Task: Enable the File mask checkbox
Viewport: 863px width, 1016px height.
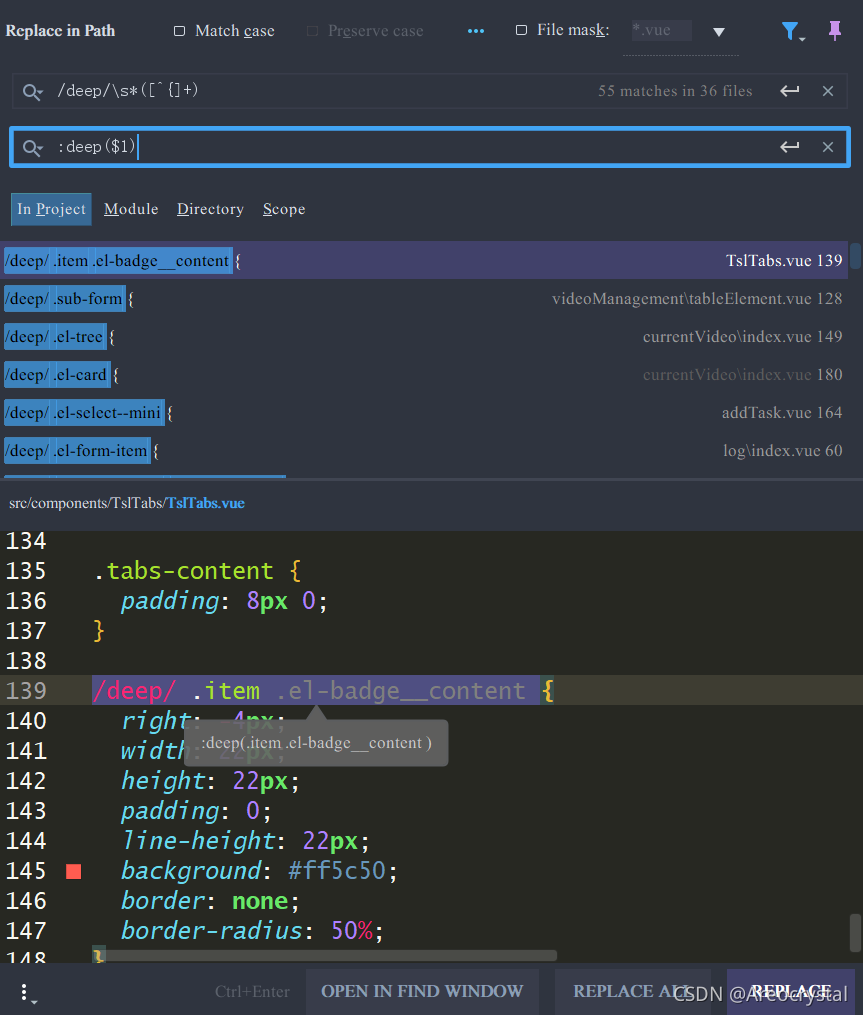Action: [x=521, y=30]
